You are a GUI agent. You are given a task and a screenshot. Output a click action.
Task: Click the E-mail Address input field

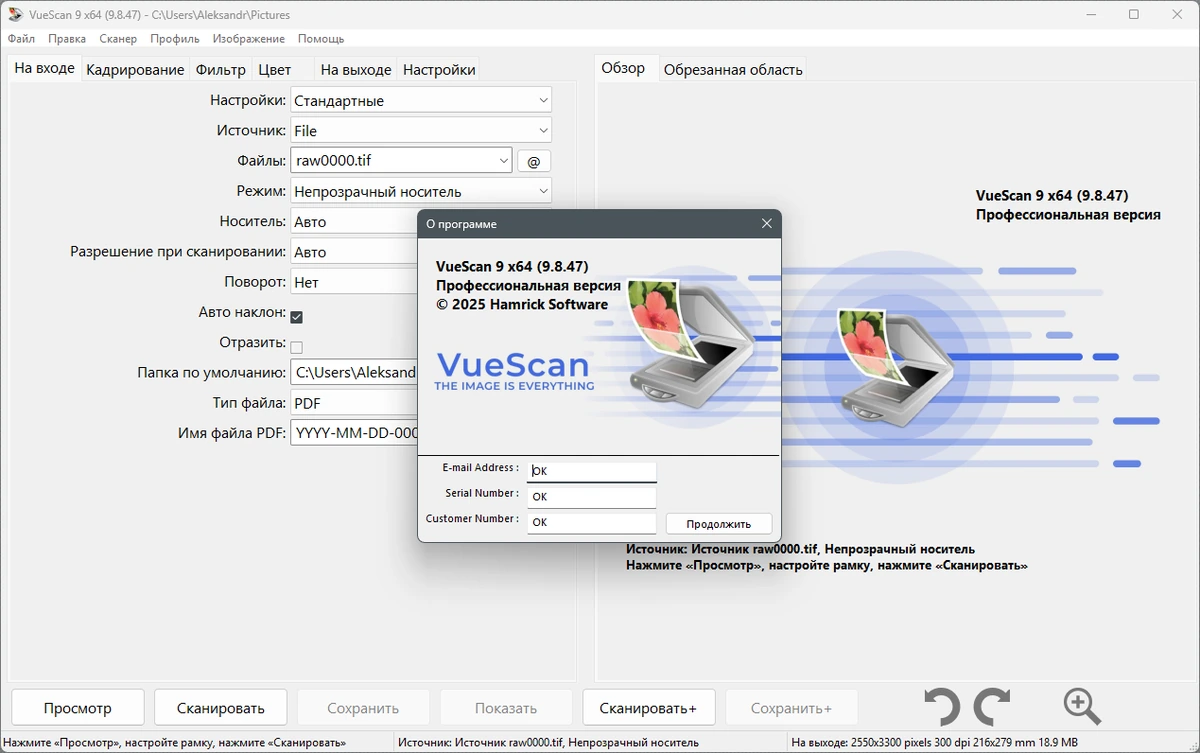(x=592, y=470)
